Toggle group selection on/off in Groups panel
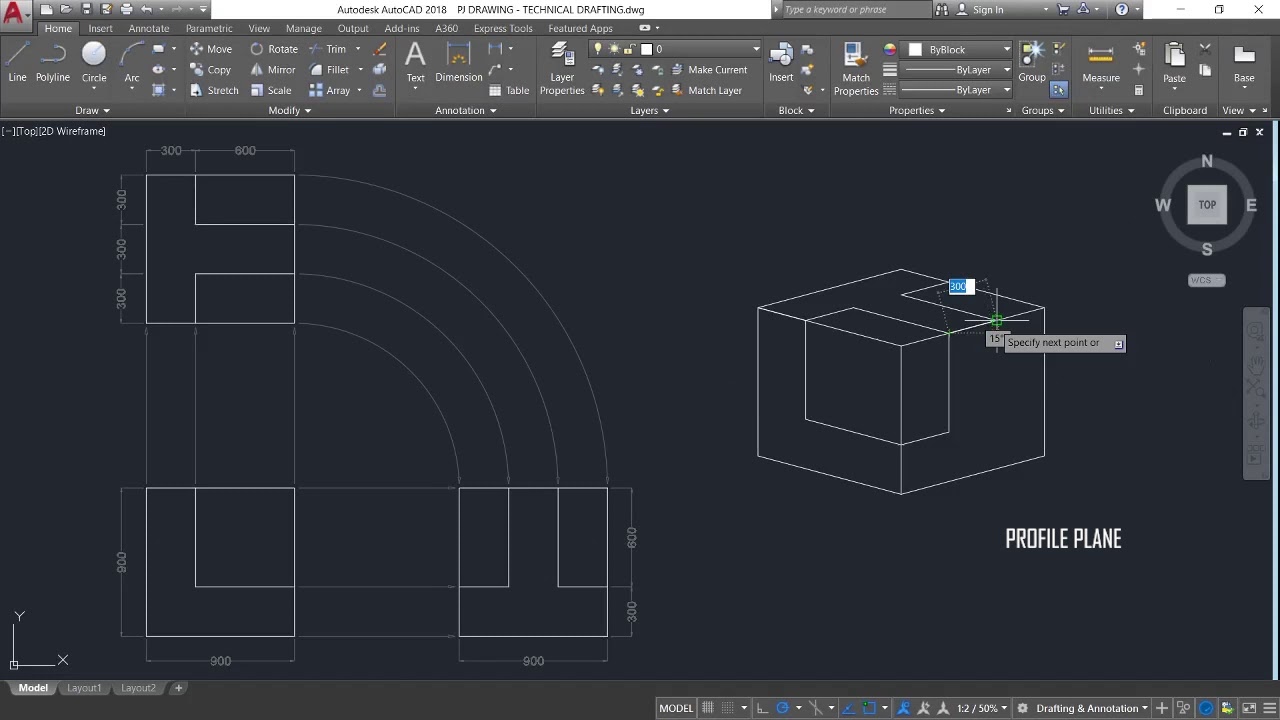Screen dimensions: 1280x720 [1058, 90]
